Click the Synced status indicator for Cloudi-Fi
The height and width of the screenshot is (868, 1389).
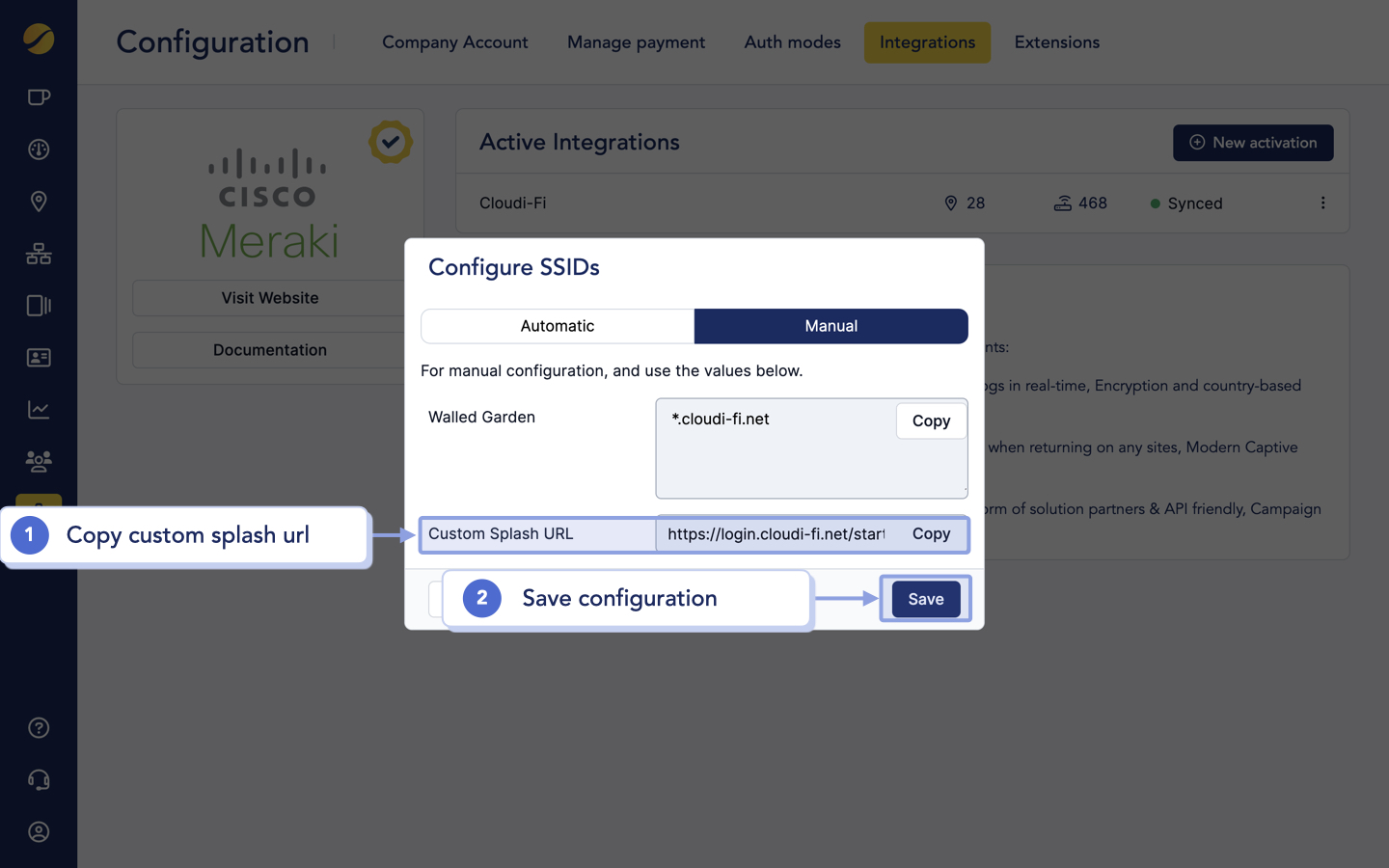click(1186, 203)
